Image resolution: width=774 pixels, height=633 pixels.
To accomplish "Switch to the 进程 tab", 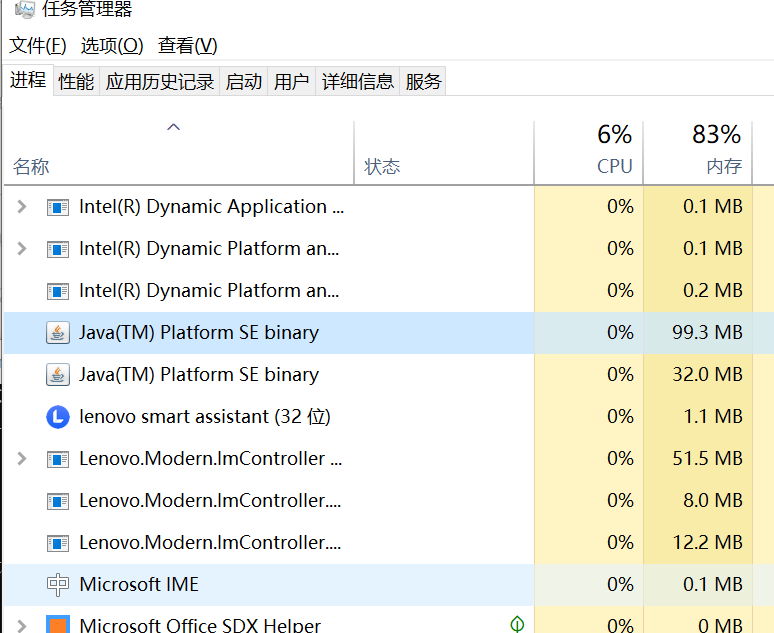I will click(28, 80).
